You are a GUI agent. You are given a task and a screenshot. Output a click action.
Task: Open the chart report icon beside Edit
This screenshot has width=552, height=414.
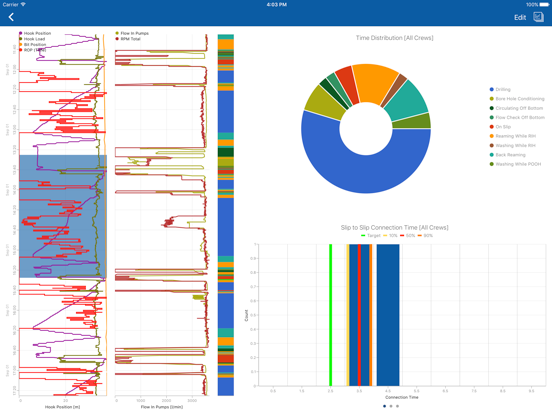coord(538,17)
